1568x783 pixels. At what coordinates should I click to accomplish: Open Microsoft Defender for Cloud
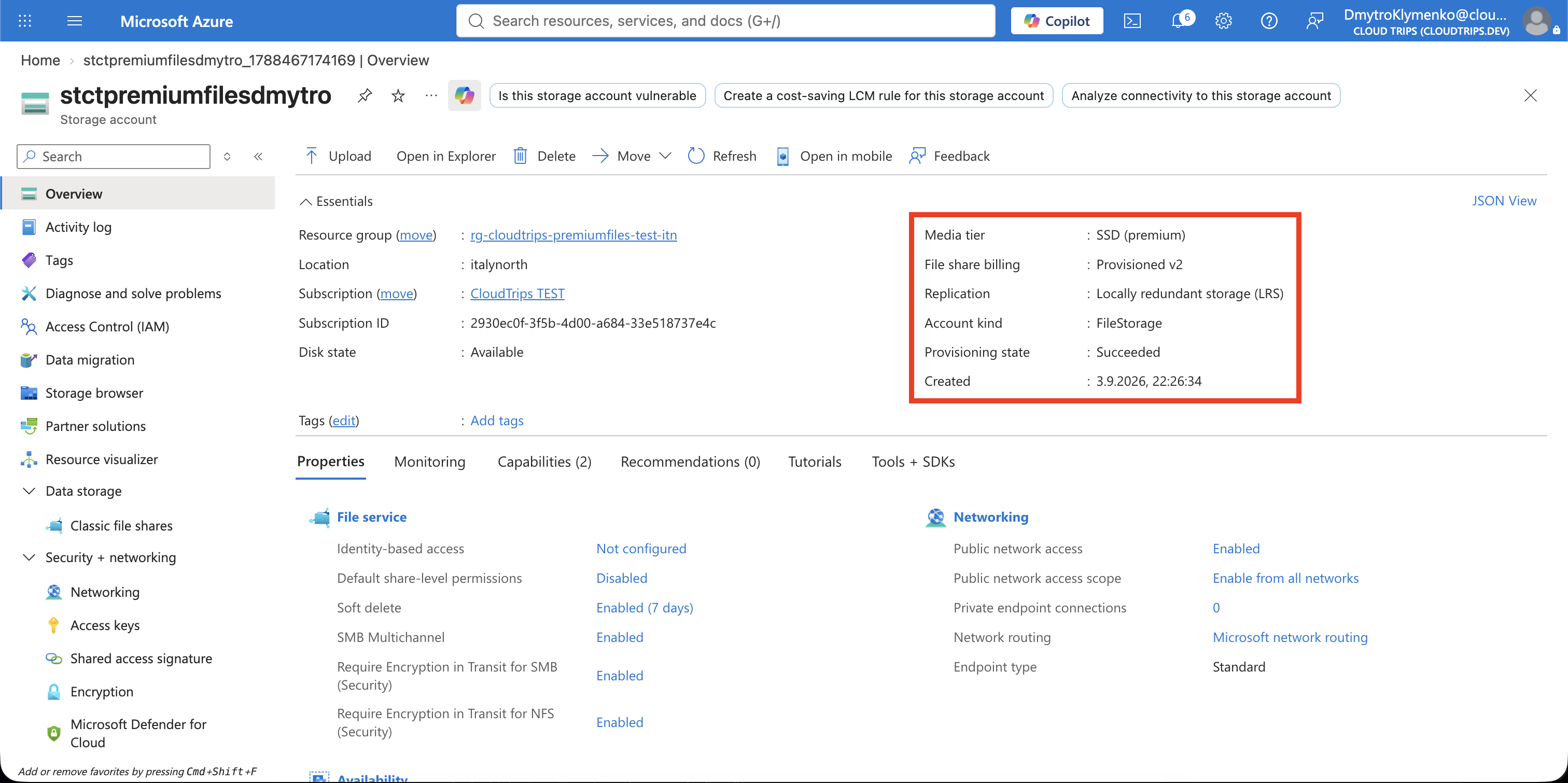(x=139, y=733)
